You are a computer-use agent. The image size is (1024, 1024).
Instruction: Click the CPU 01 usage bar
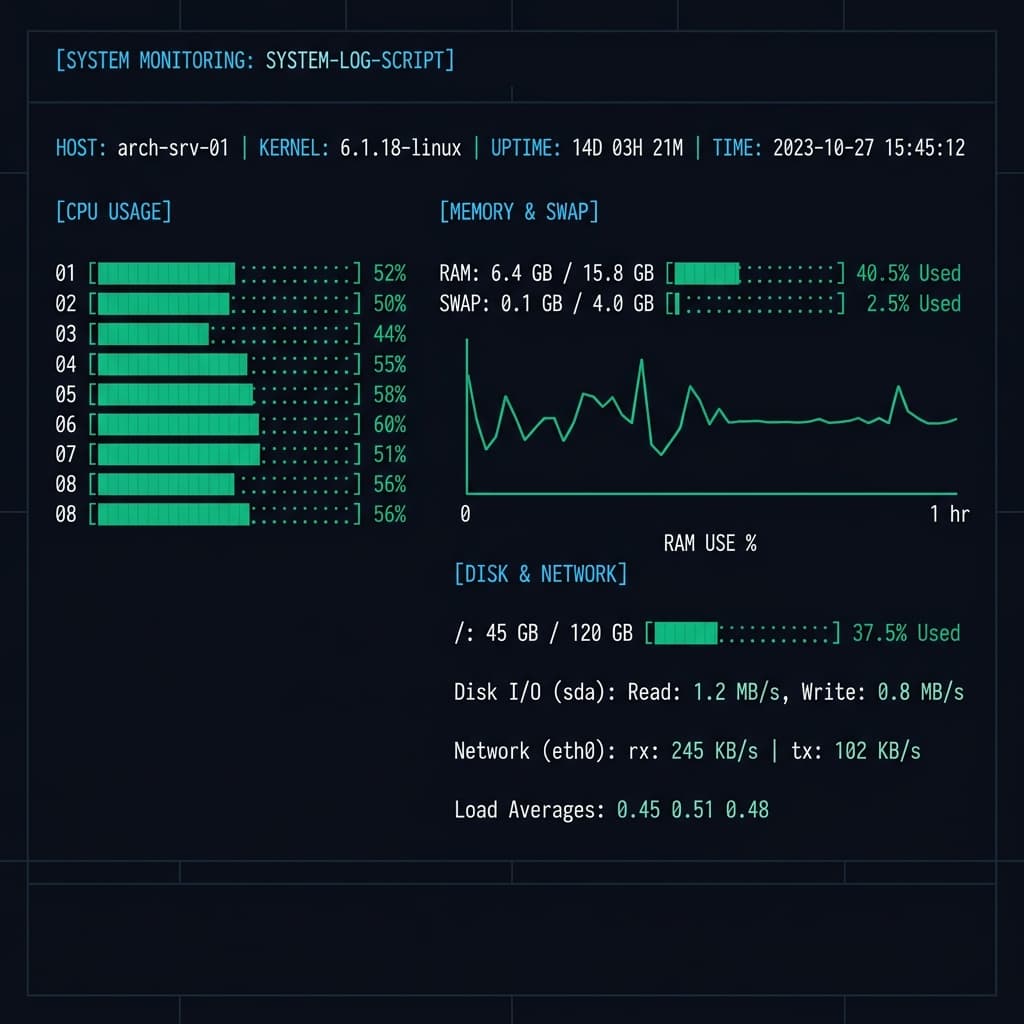pyautogui.click(x=225, y=273)
